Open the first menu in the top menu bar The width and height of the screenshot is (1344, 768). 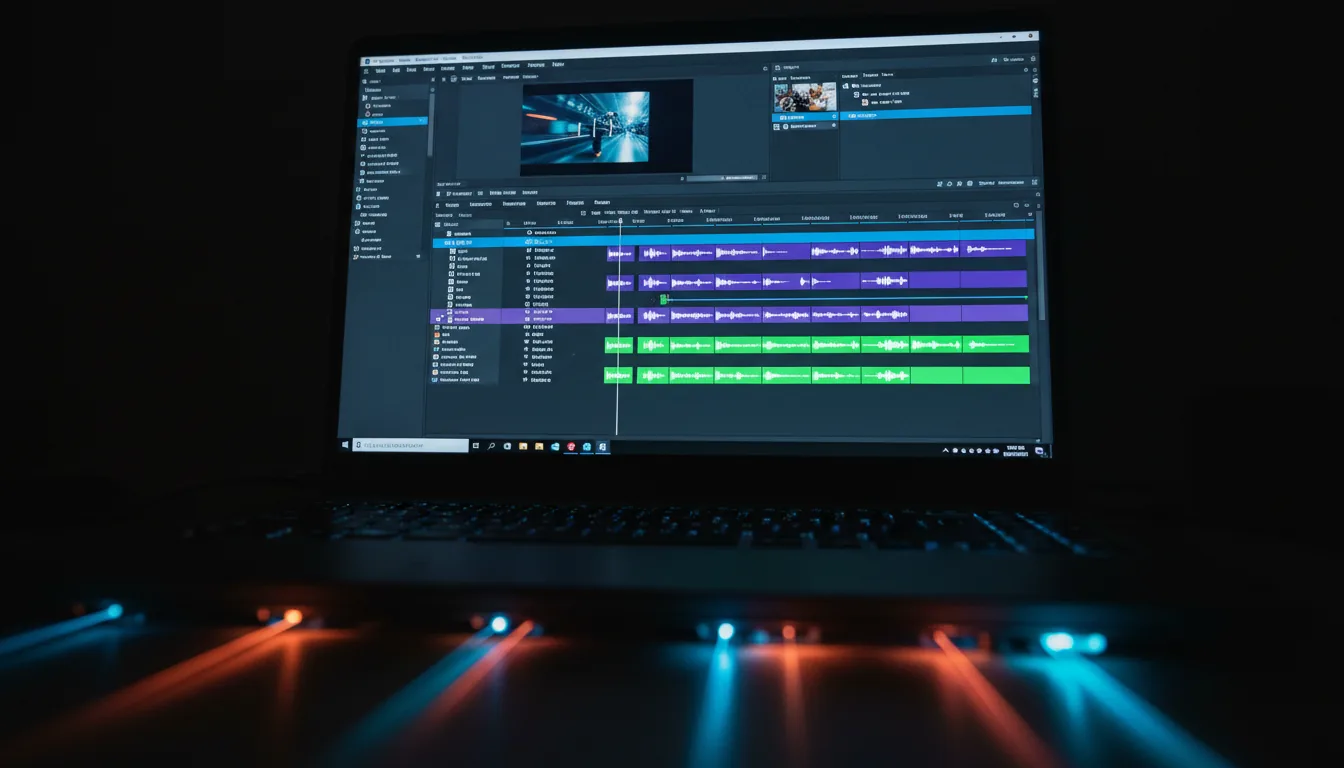click(380, 70)
